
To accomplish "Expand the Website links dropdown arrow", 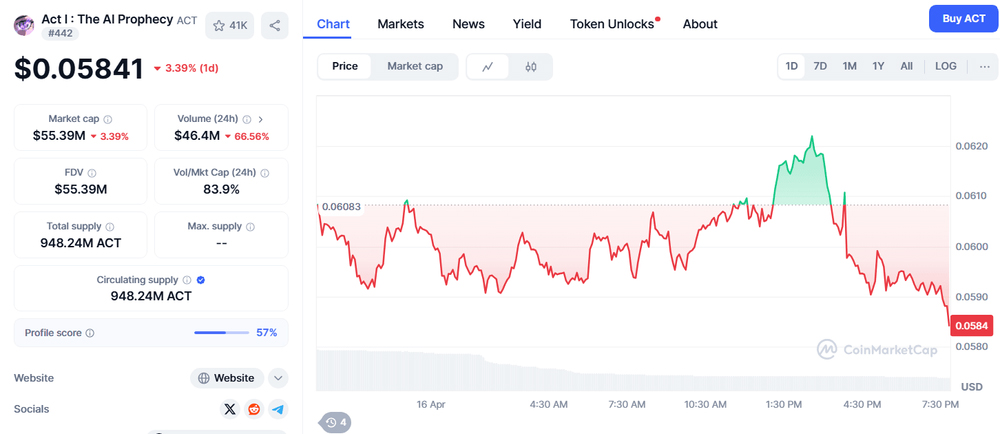I will (x=279, y=378).
